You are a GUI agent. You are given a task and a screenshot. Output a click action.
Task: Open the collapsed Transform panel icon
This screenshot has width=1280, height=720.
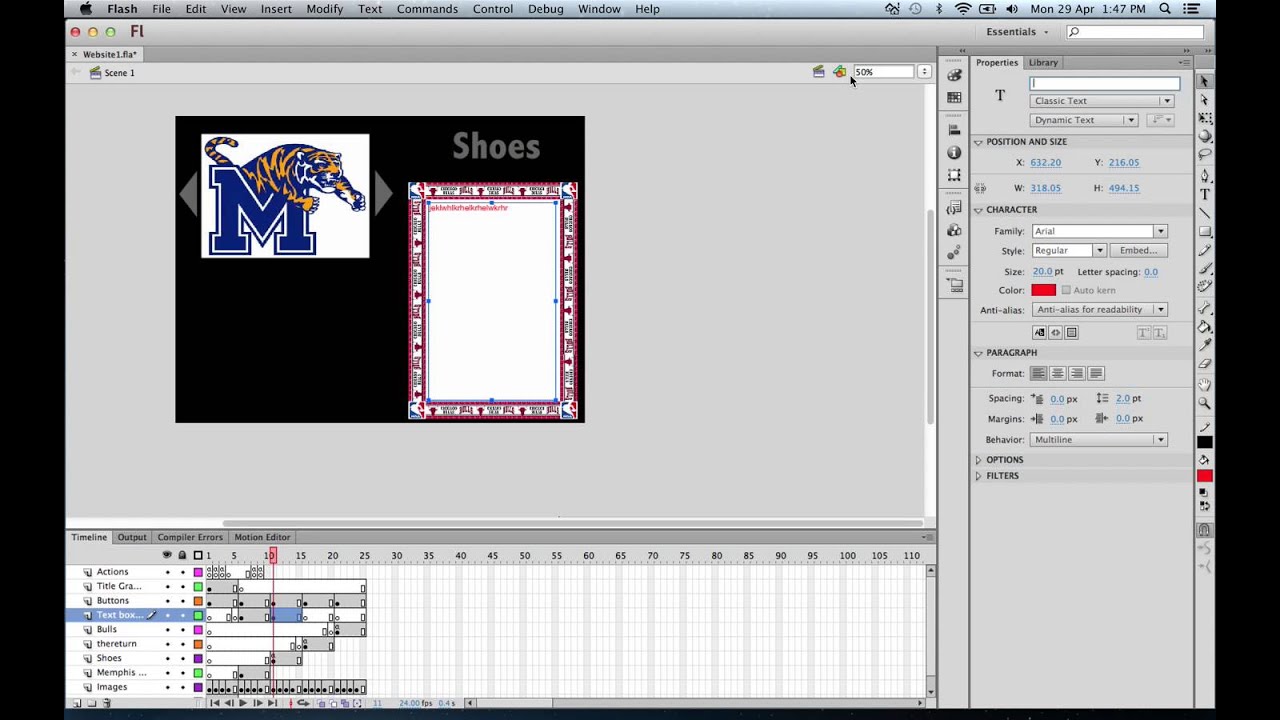954,175
